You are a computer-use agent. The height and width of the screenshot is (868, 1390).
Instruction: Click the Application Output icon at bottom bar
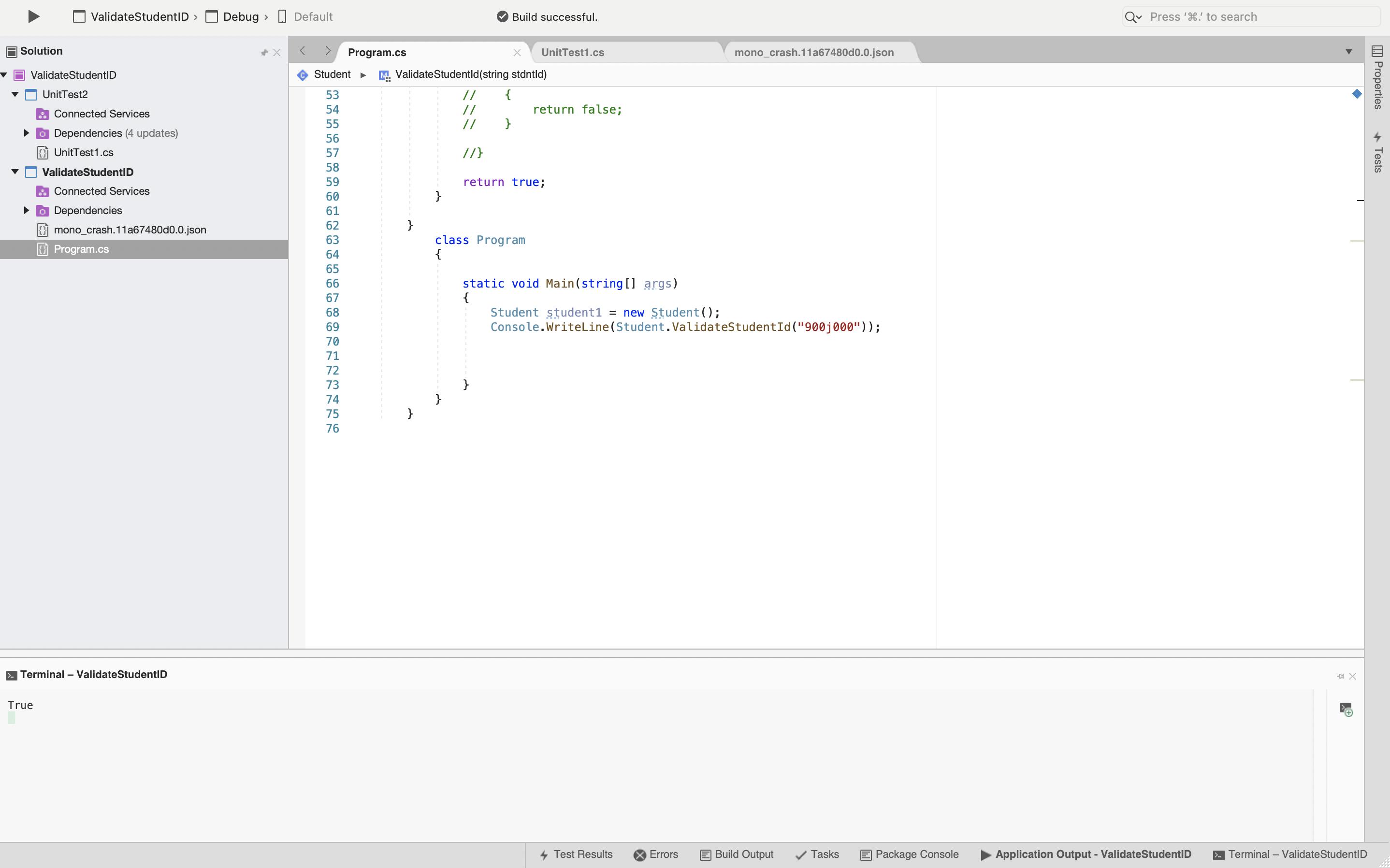click(x=985, y=855)
